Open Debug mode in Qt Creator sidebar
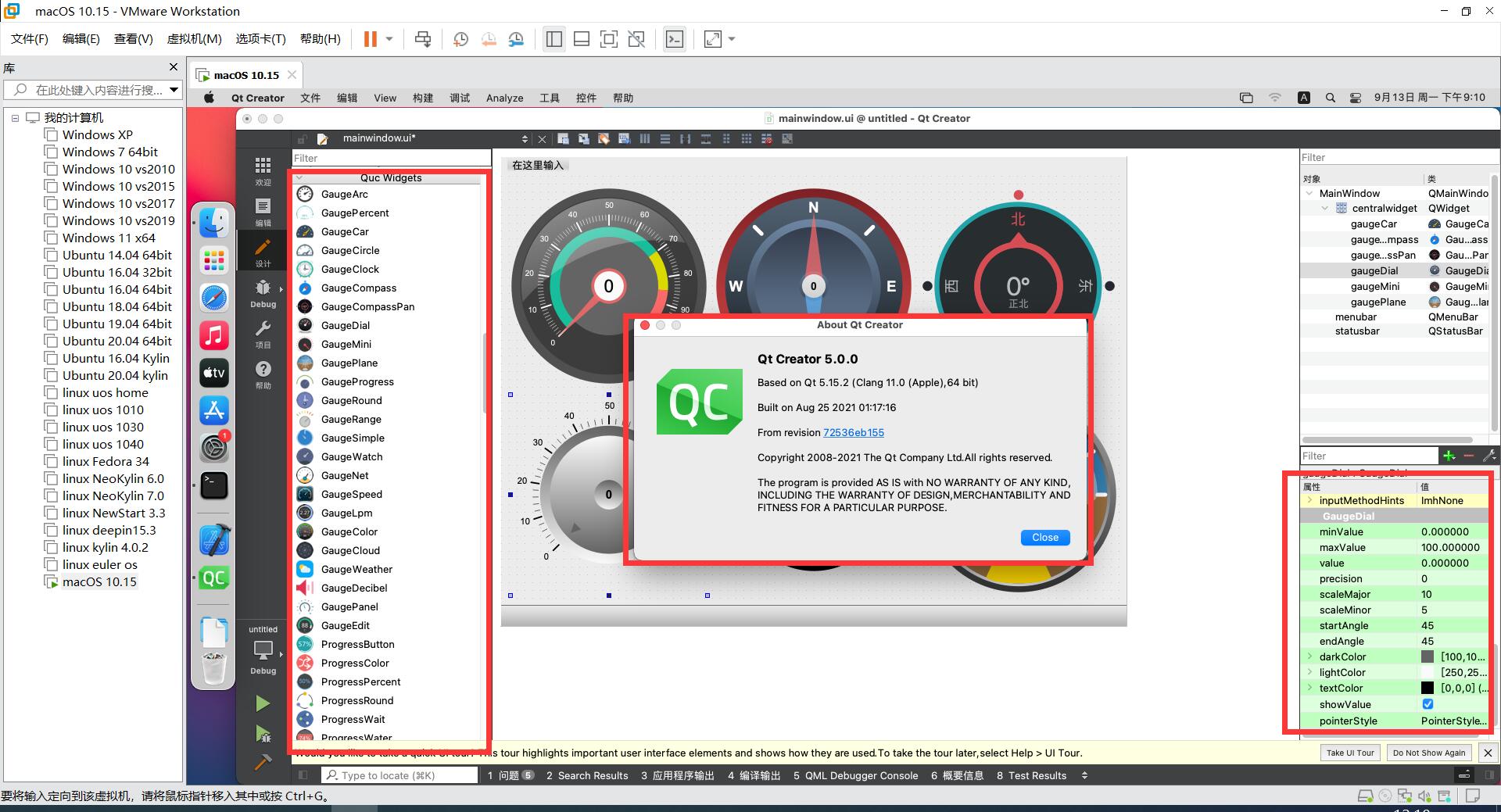 [263, 293]
